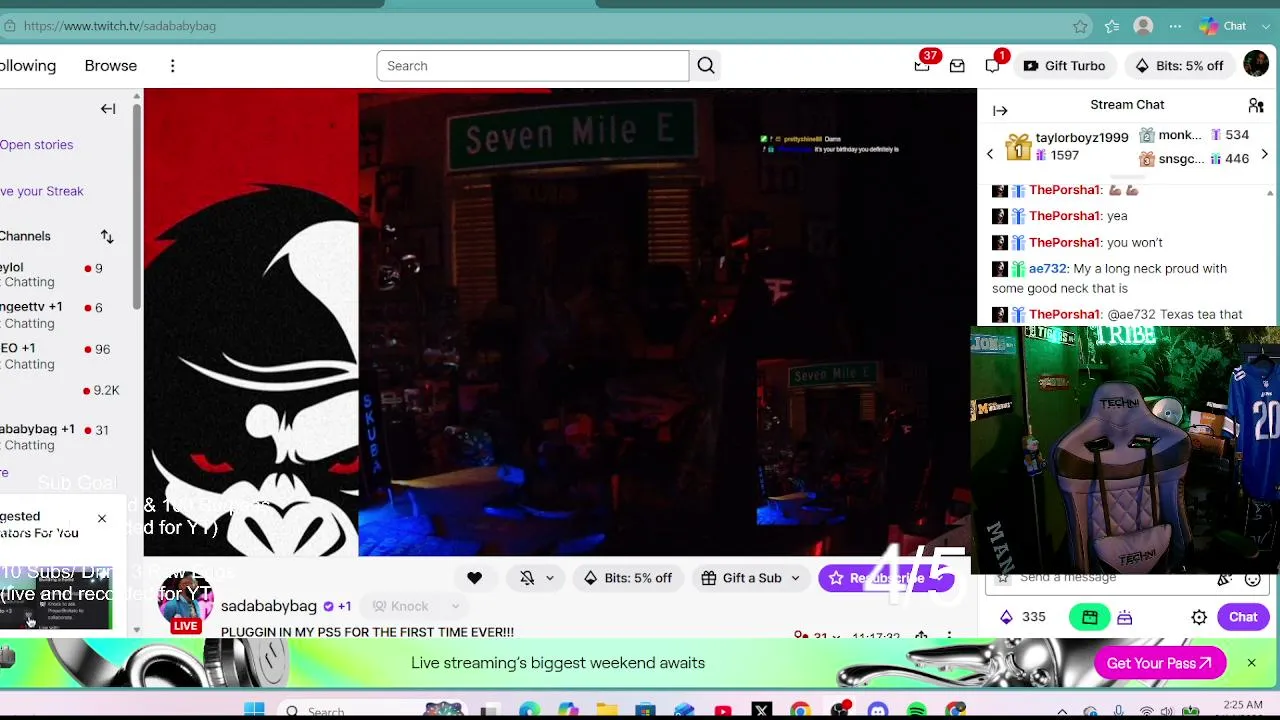Image resolution: width=1280 pixels, height=720 pixels.
Task: Click the sadababybag channel name
Action: tap(269, 606)
